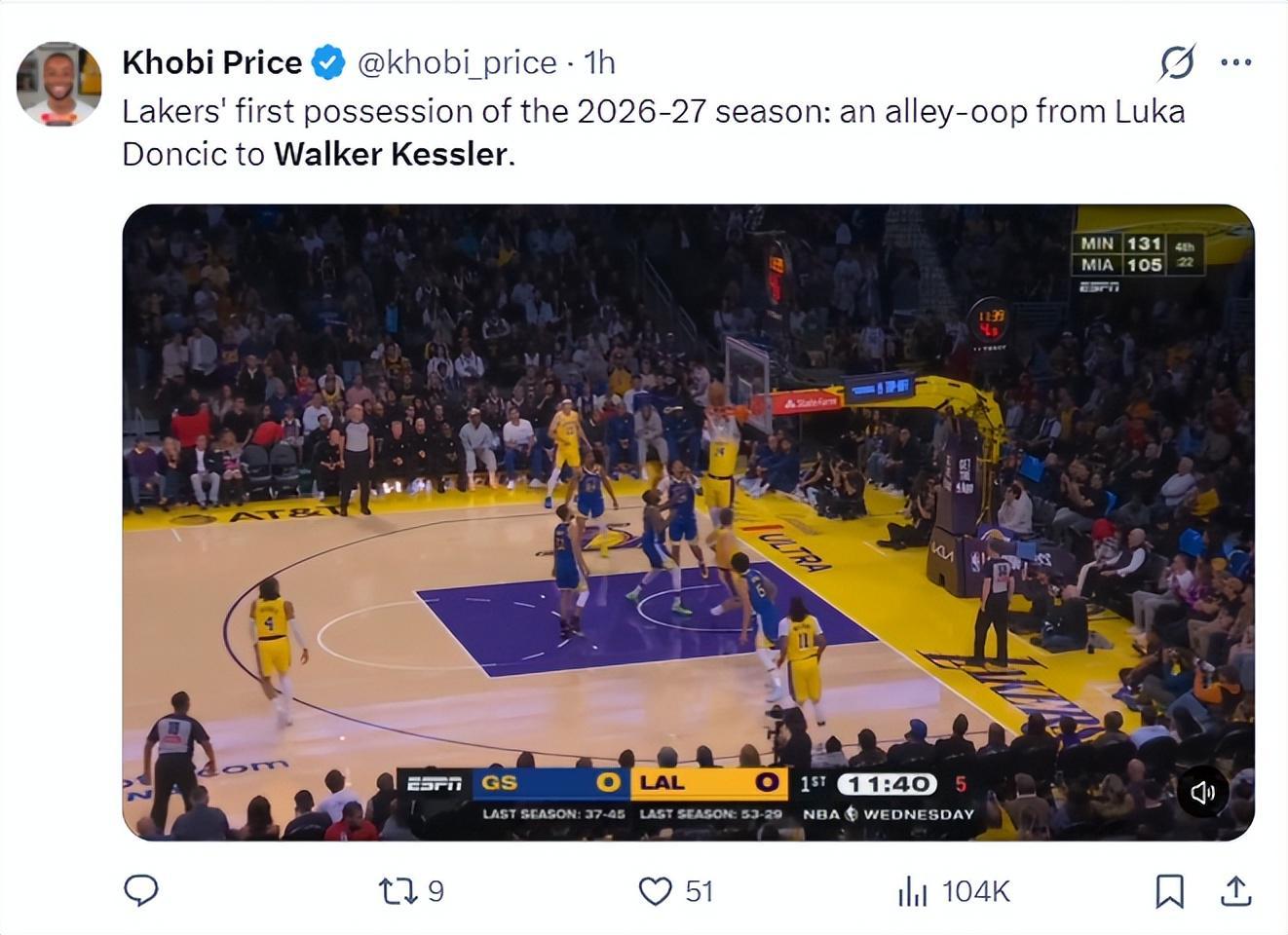Toggle the video sound mute button
The height and width of the screenshot is (935, 1288).
pyautogui.click(x=1203, y=792)
